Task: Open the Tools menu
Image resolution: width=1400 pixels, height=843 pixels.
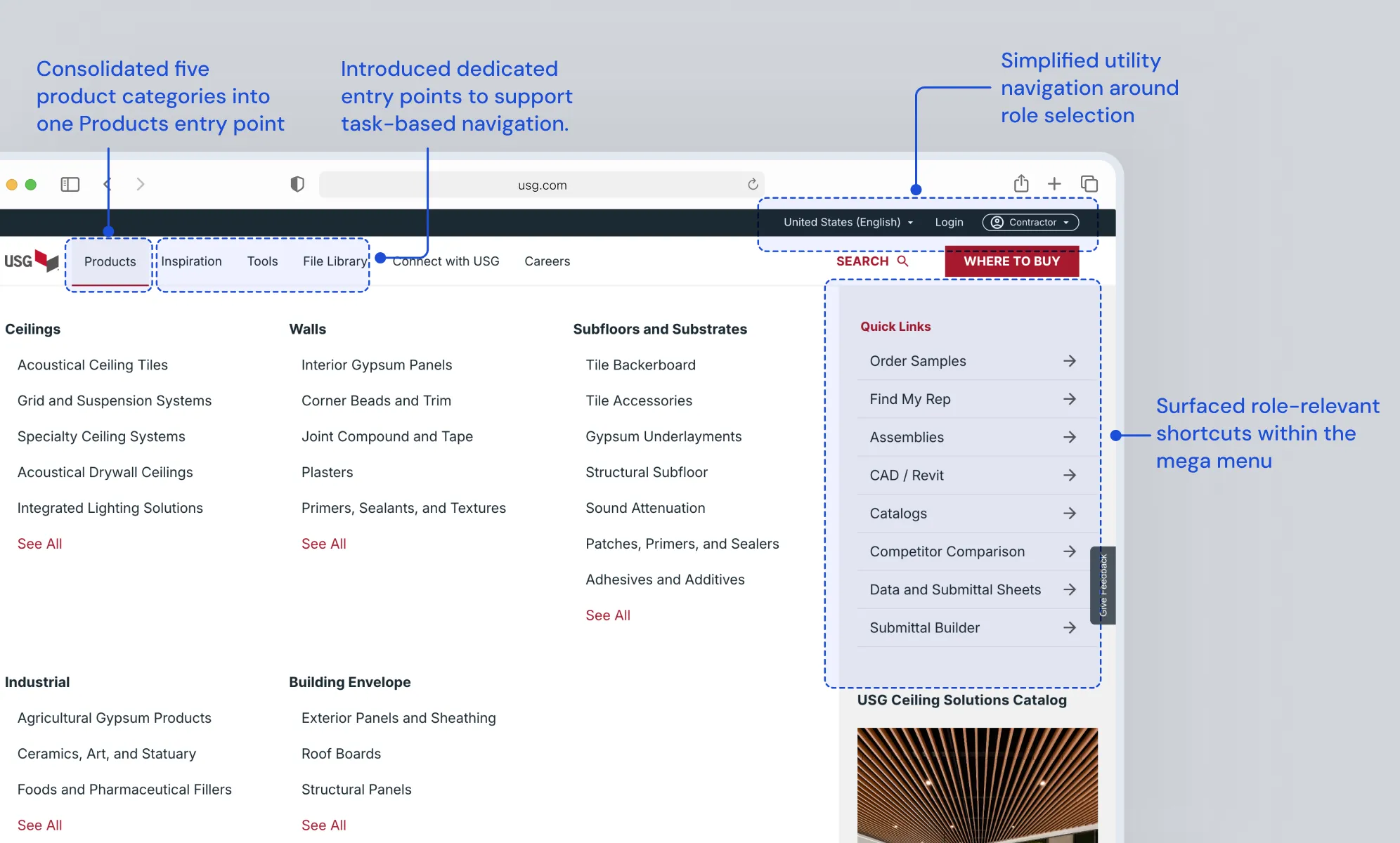Action: (262, 261)
